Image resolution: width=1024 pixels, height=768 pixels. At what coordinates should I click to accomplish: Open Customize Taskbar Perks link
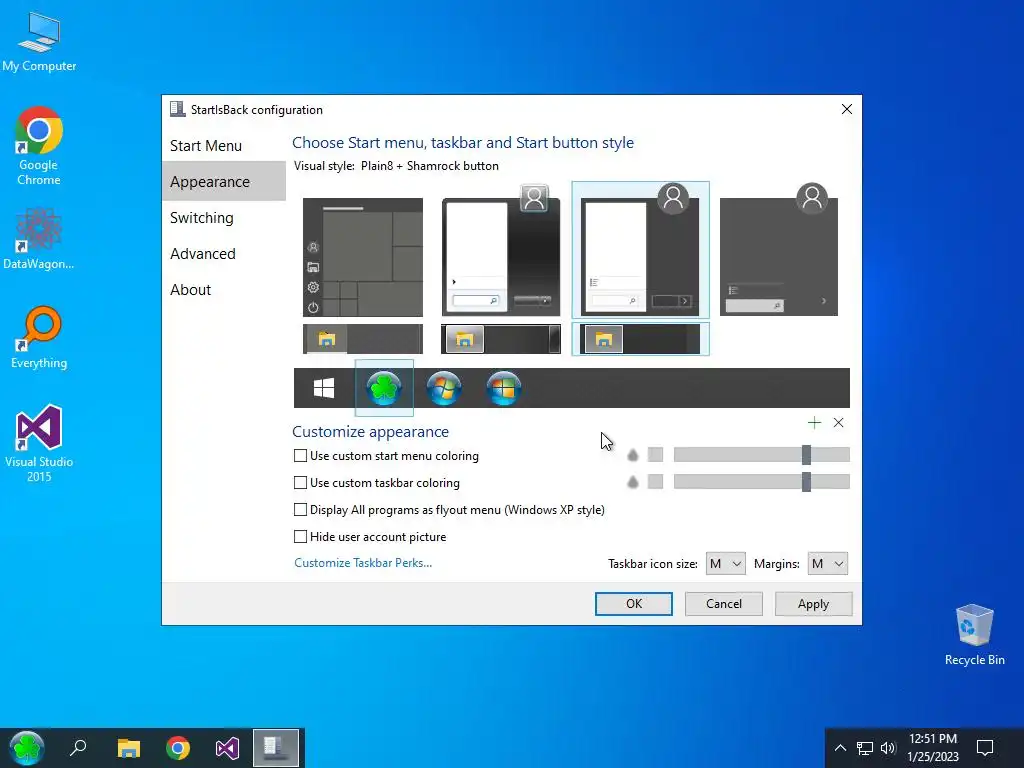pyautogui.click(x=363, y=563)
